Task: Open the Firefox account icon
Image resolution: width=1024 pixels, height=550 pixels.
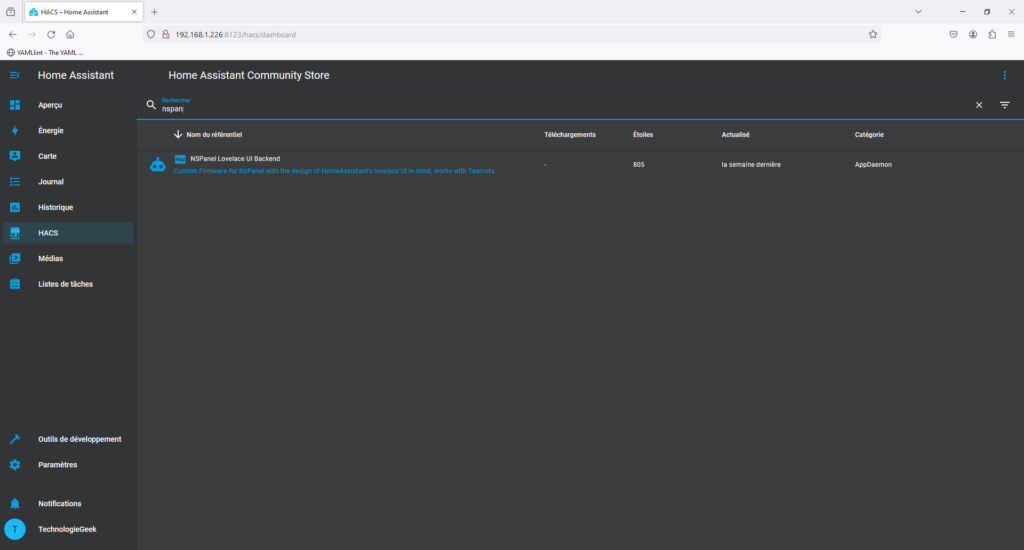Action: click(x=973, y=35)
